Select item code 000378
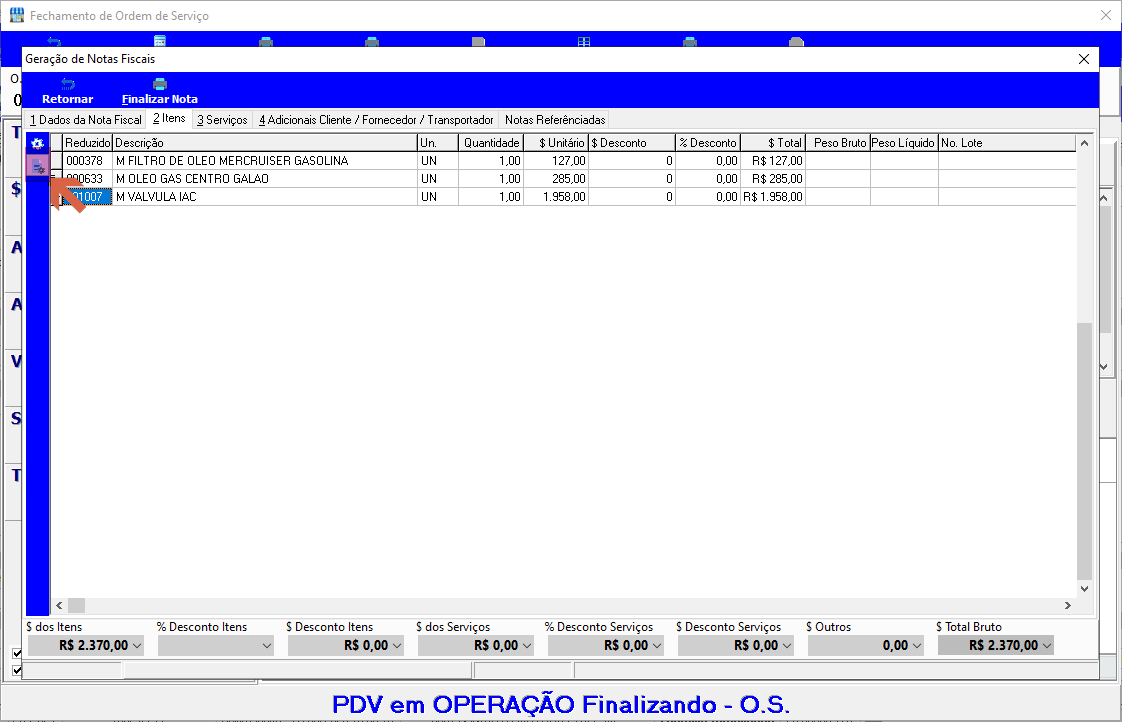Image resolution: width=1122 pixels, height=722 pixels. click(x=87, y=161)
